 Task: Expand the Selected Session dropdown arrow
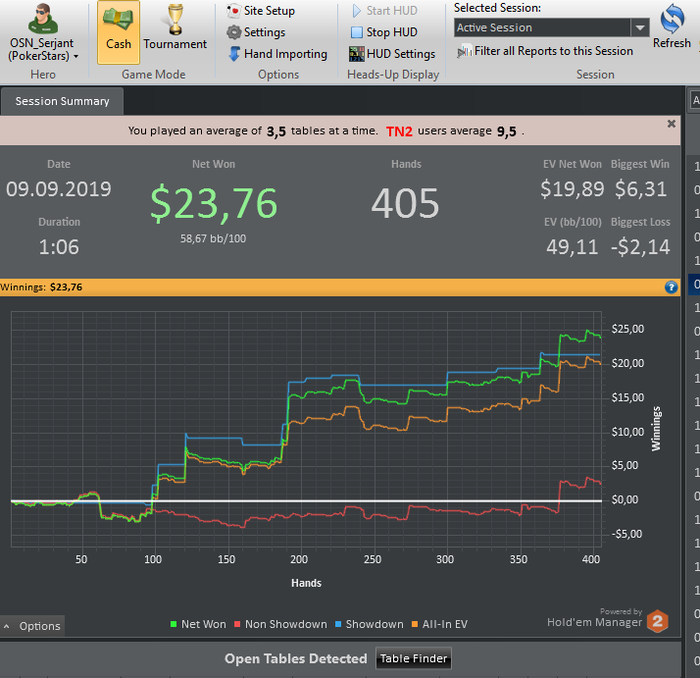(639, 28)
